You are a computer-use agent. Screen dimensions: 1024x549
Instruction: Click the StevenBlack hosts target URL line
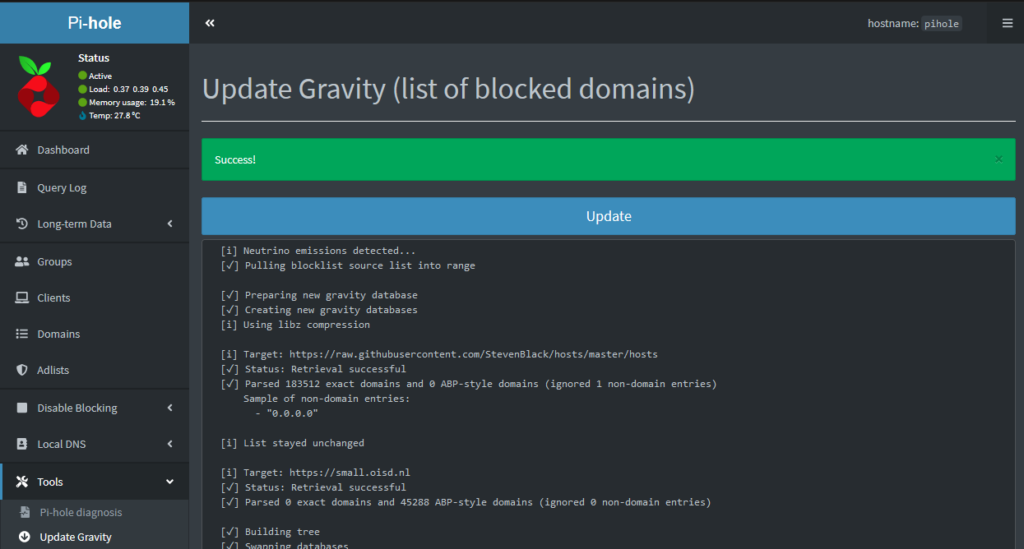click(439, 354)
